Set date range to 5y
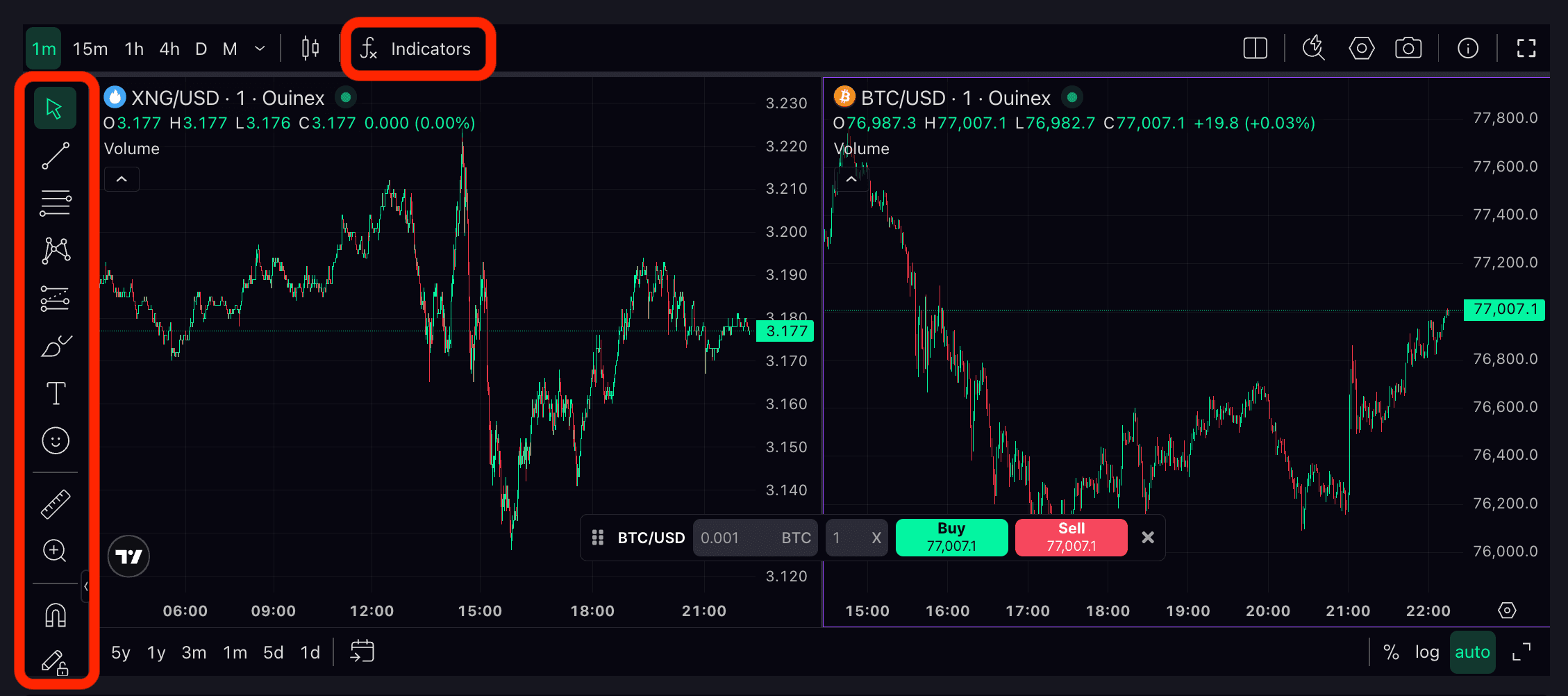 [x=121, y=653]
